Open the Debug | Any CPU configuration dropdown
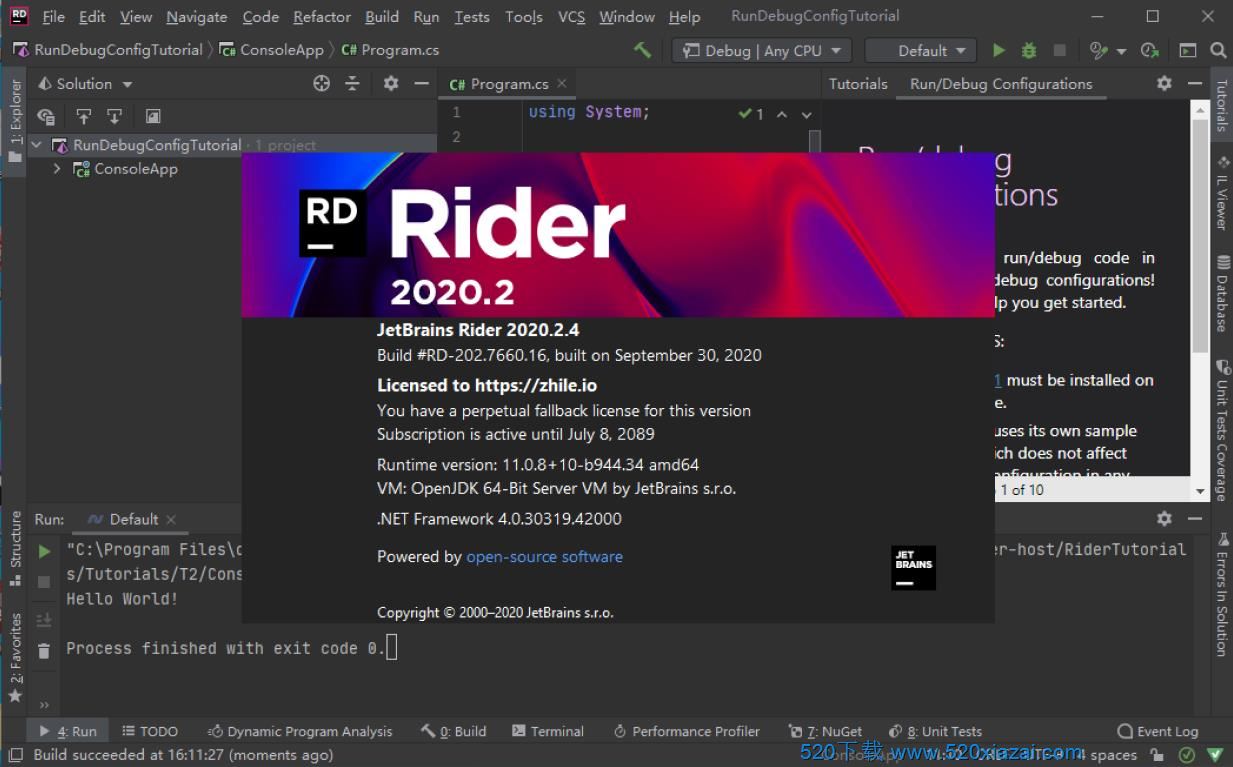Screen dimensions: 1233x767 (761, 50)
